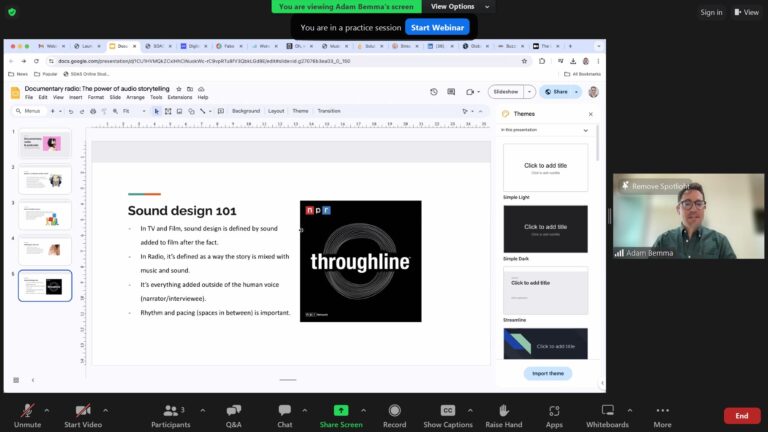The image size is (768, 432).
Task: Collapse 'In this presentation' themes section
Action: [586, 130]
